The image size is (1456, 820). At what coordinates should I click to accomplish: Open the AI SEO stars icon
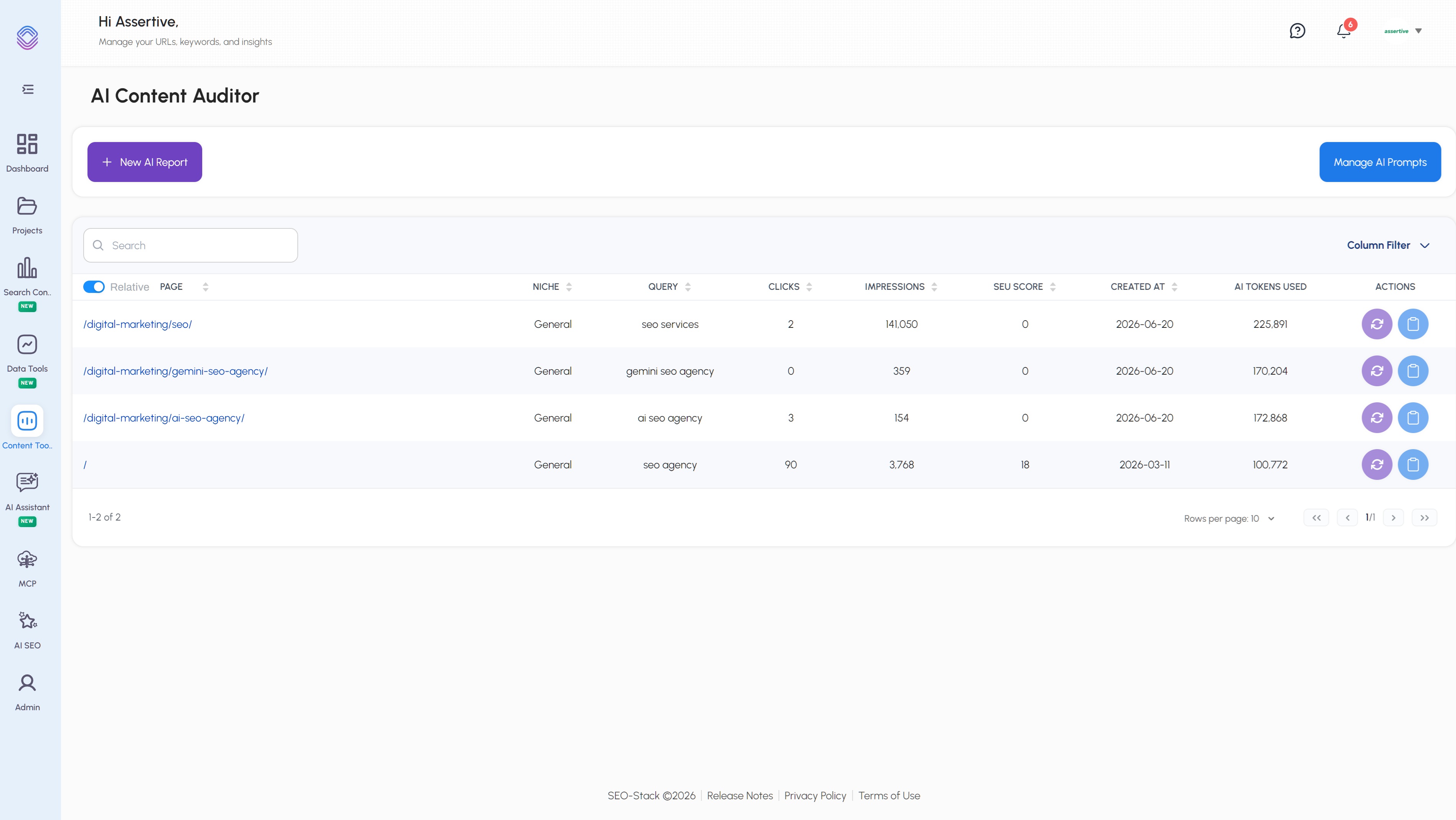click(x=27, y=621)
